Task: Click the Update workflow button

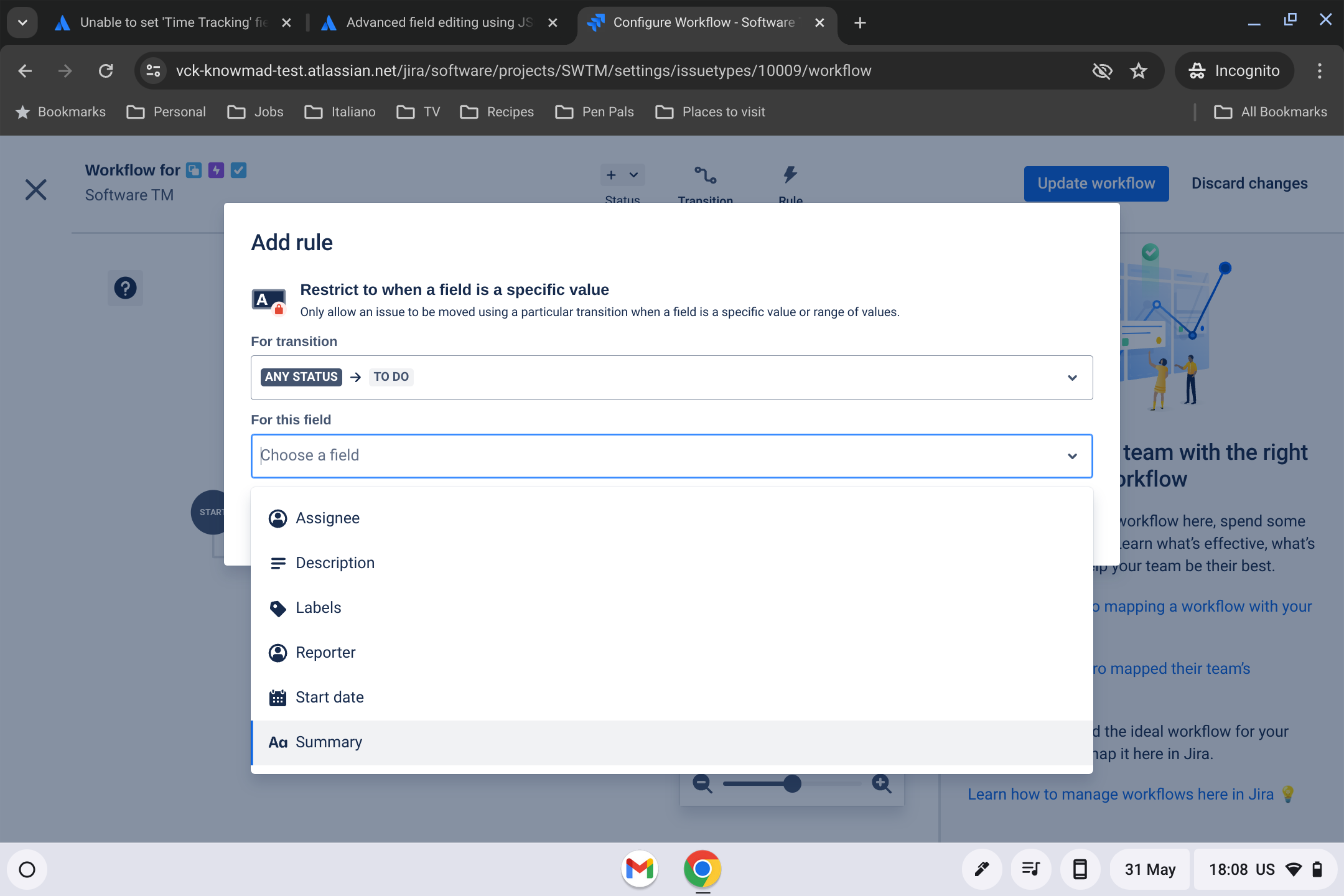Action: point(1096,183)
